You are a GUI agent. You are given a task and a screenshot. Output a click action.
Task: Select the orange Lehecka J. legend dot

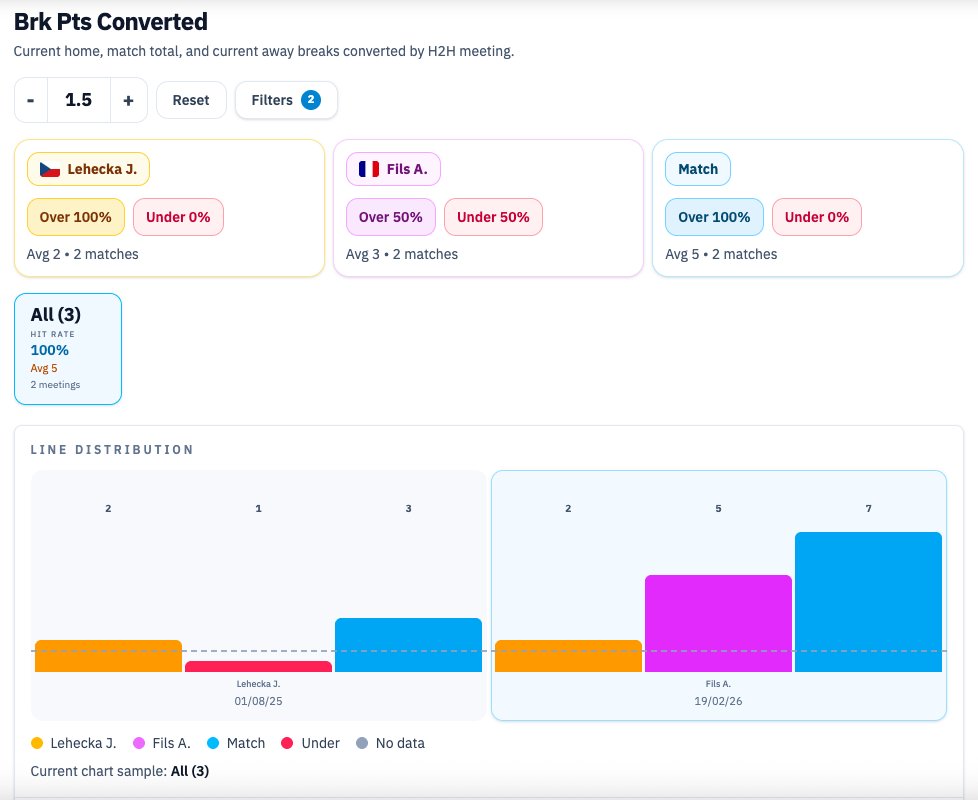(38, 743)
